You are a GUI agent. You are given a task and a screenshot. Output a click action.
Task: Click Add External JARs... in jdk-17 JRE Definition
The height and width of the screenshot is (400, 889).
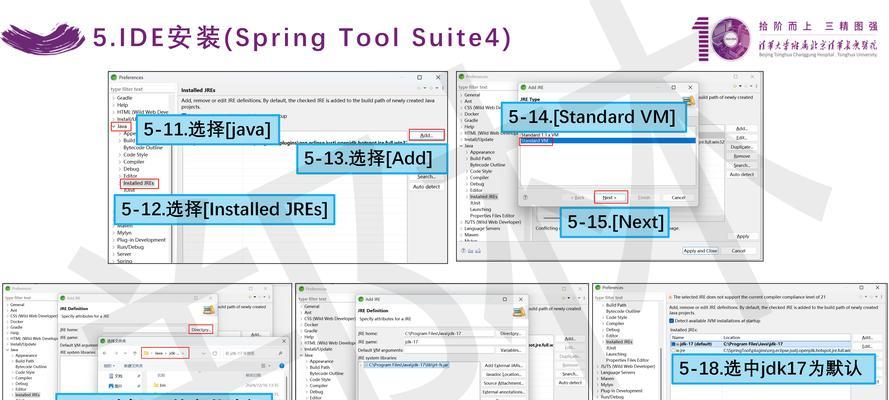coord(503,366)
